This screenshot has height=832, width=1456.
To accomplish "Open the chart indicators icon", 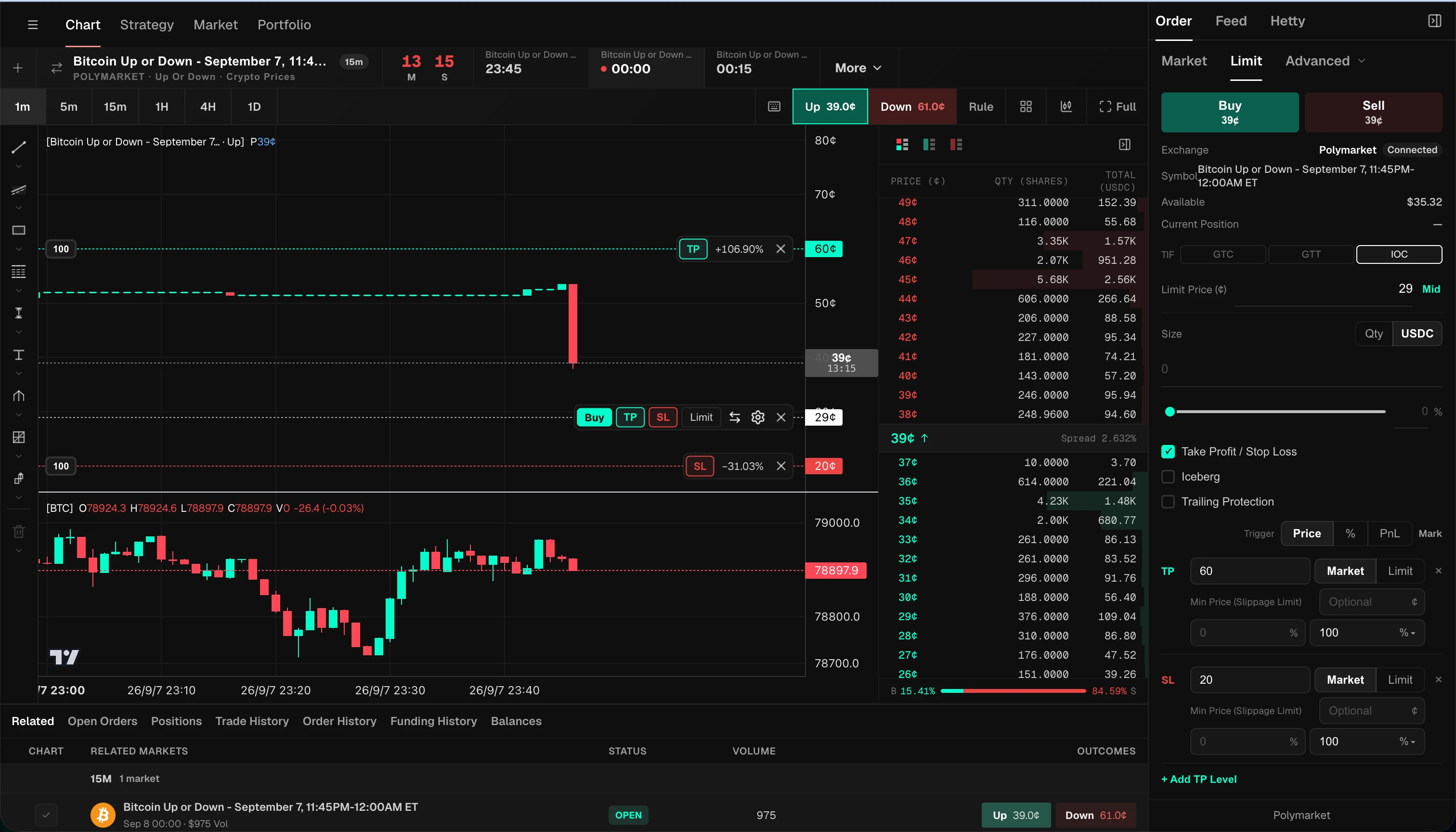I will (1066, 107).
